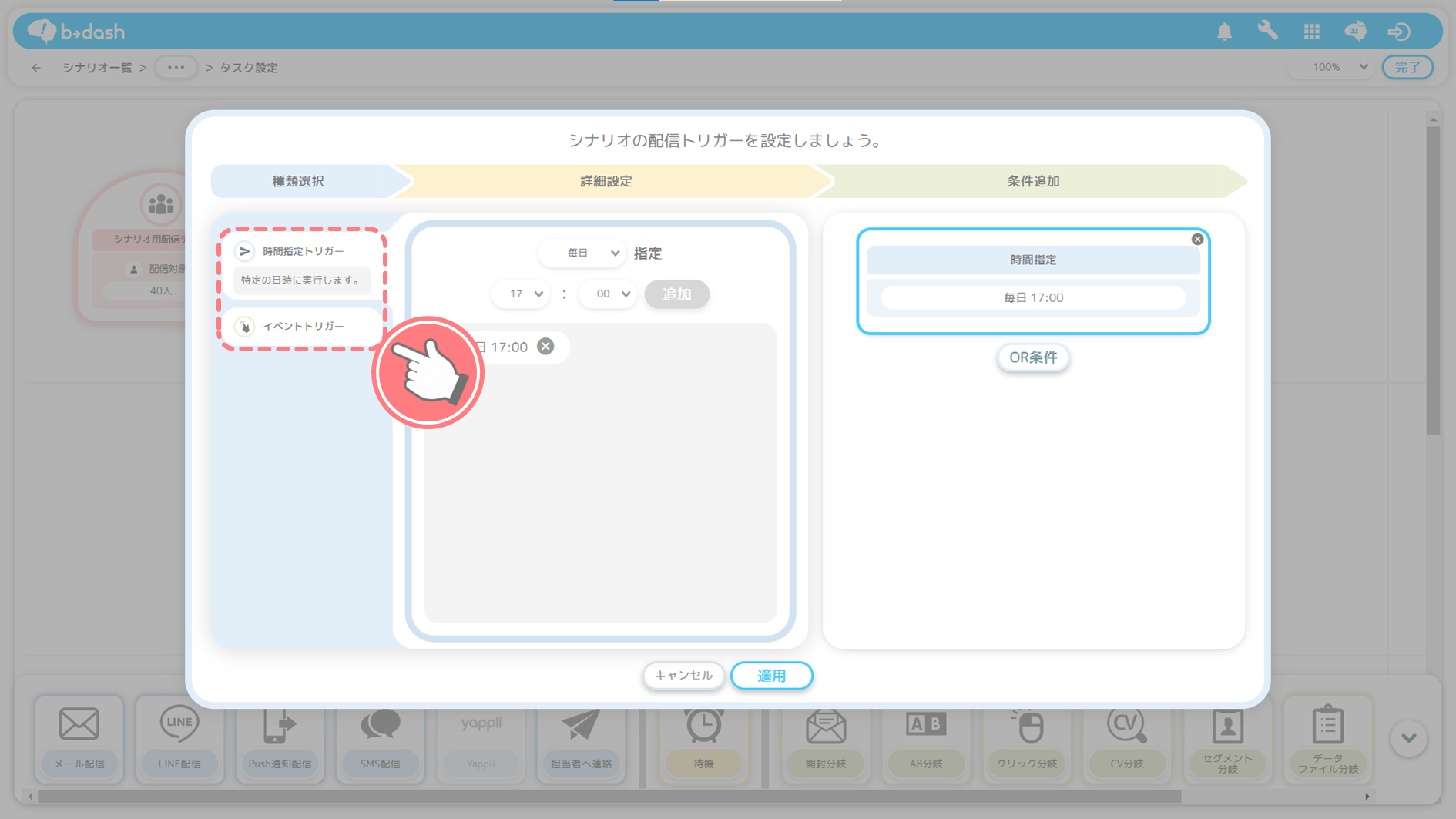1456x819 pixels.
Task: Open the 毎日 frequency dropdown
Action: tap(582, 253)
